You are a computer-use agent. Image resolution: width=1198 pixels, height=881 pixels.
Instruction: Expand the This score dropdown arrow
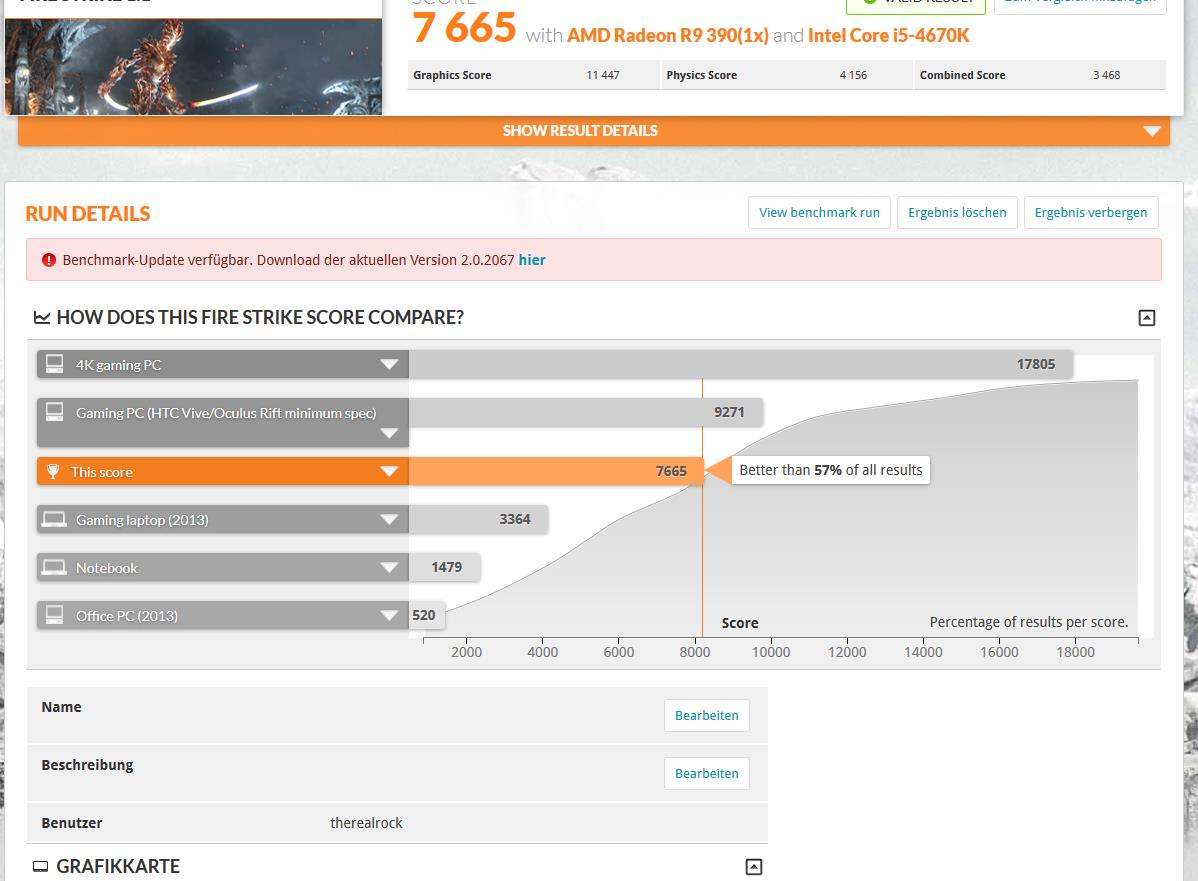(389, 471)
